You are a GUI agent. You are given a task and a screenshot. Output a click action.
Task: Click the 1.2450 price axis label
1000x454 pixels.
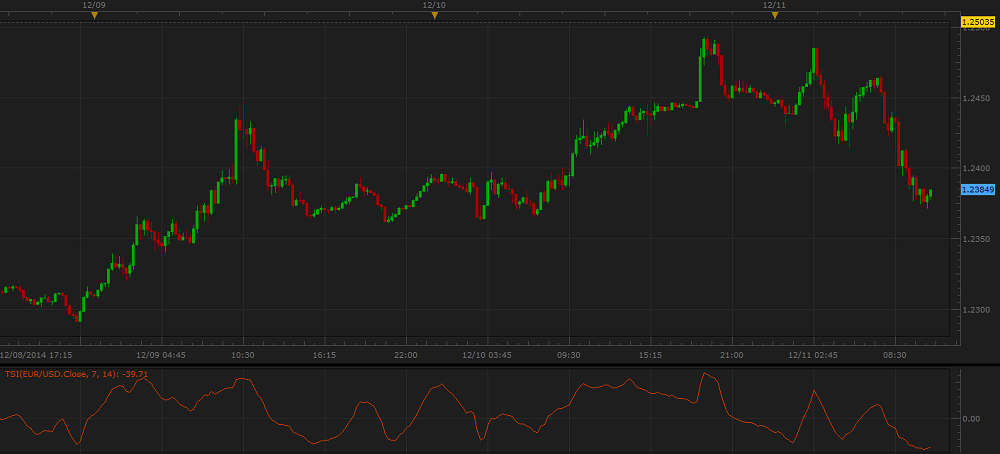pyautogui.click(x=975, y=98)
